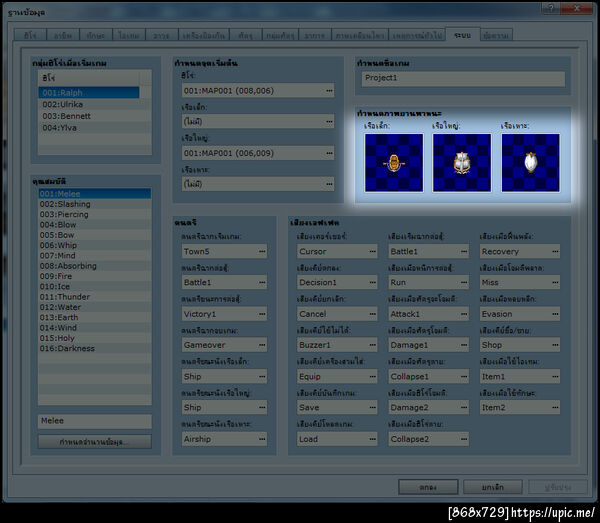Select element 006:Whip

tap(95, 245)
